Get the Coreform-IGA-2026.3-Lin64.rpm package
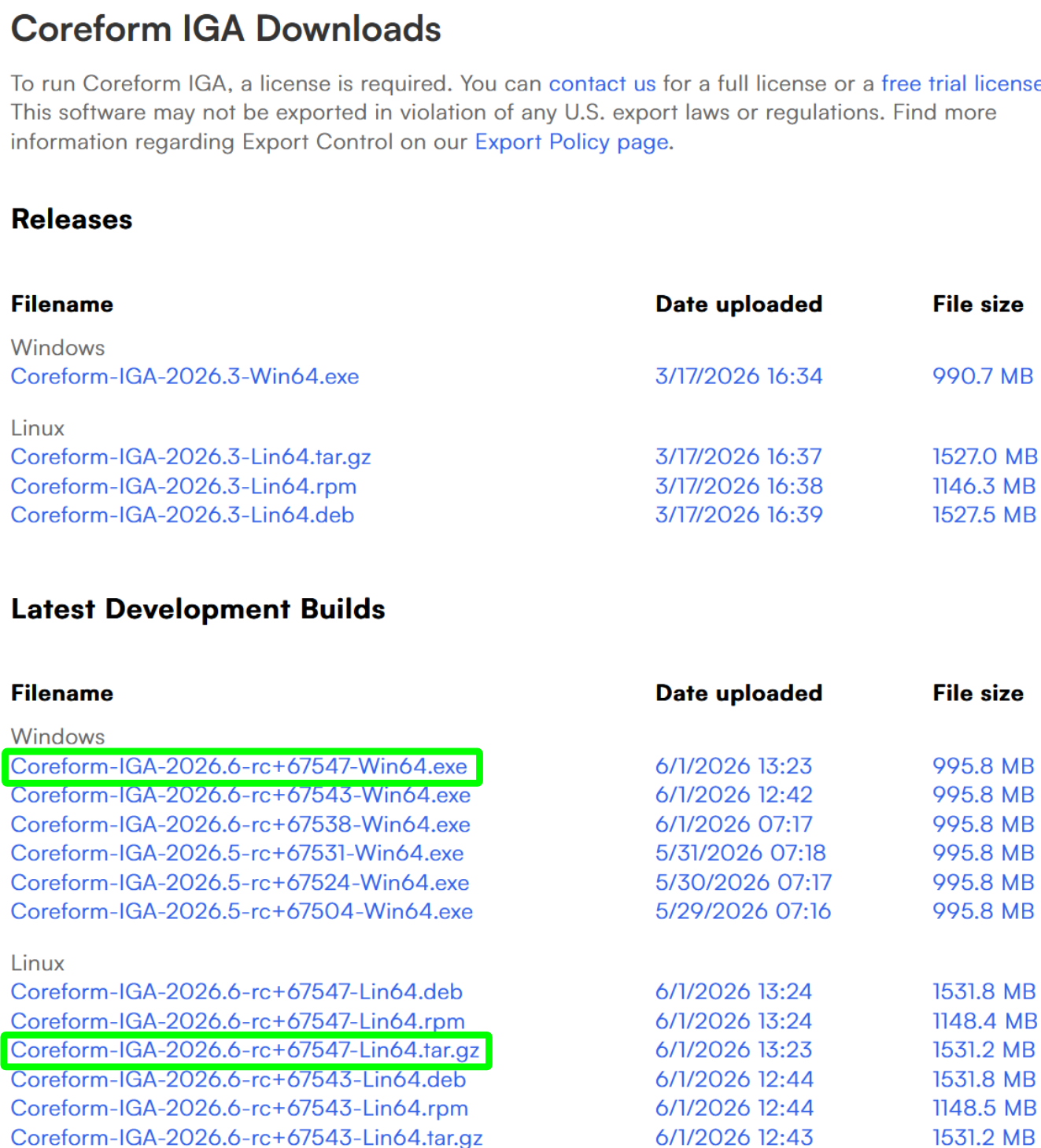Viewport: 1041px width, 1148px height. point(184,486)
